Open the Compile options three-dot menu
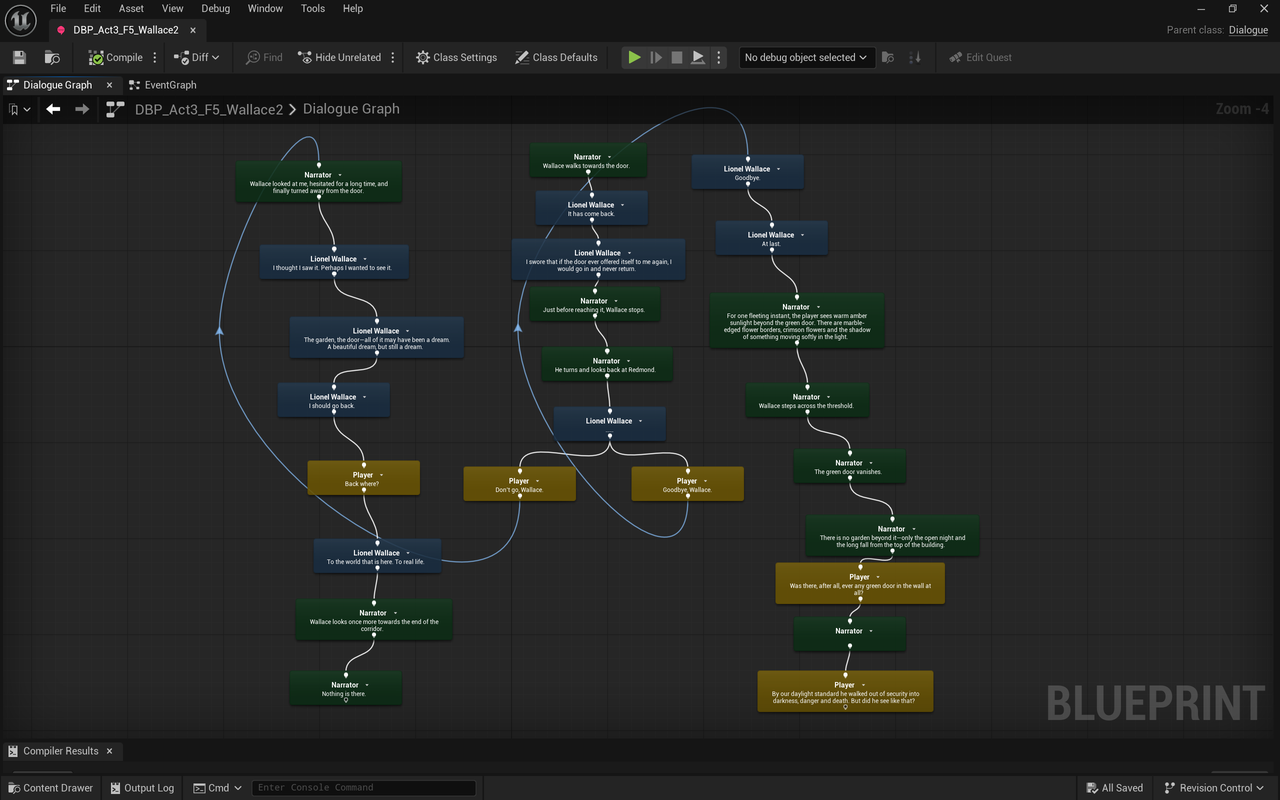Viewport: 1280px width, 800px height. (155, 57)
